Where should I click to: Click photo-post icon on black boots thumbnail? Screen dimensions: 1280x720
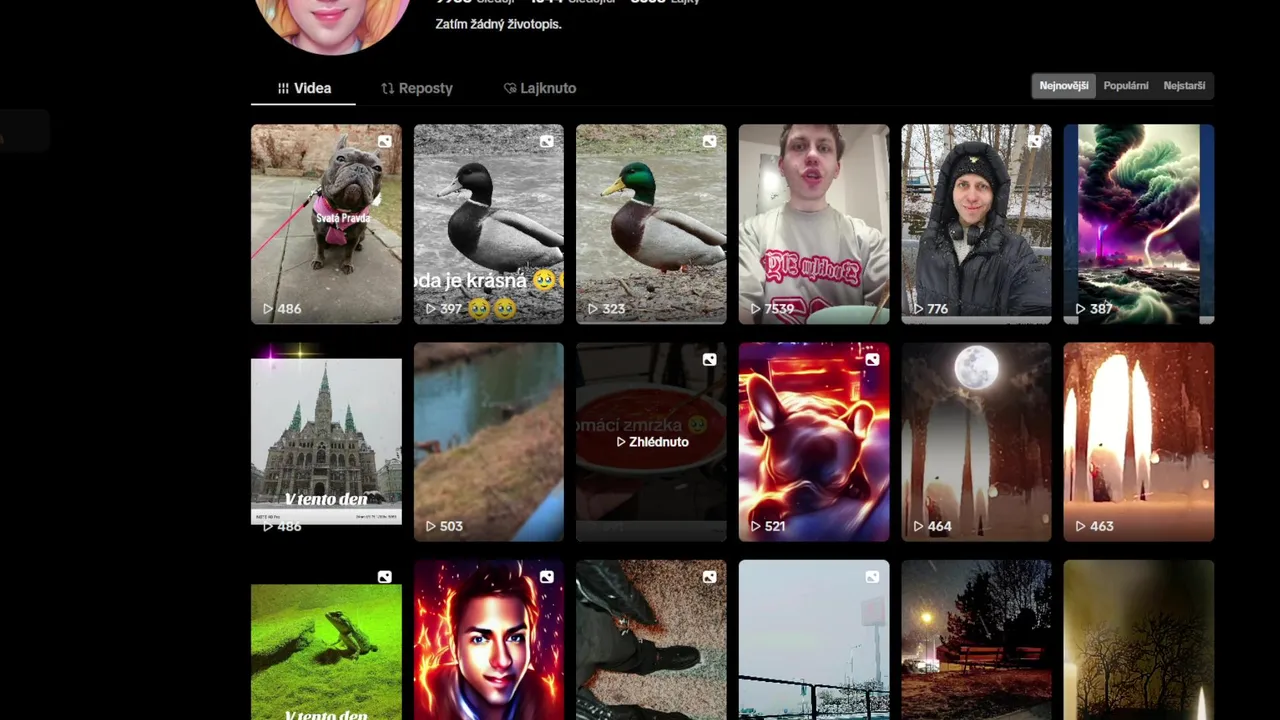[x=709, y=577]
